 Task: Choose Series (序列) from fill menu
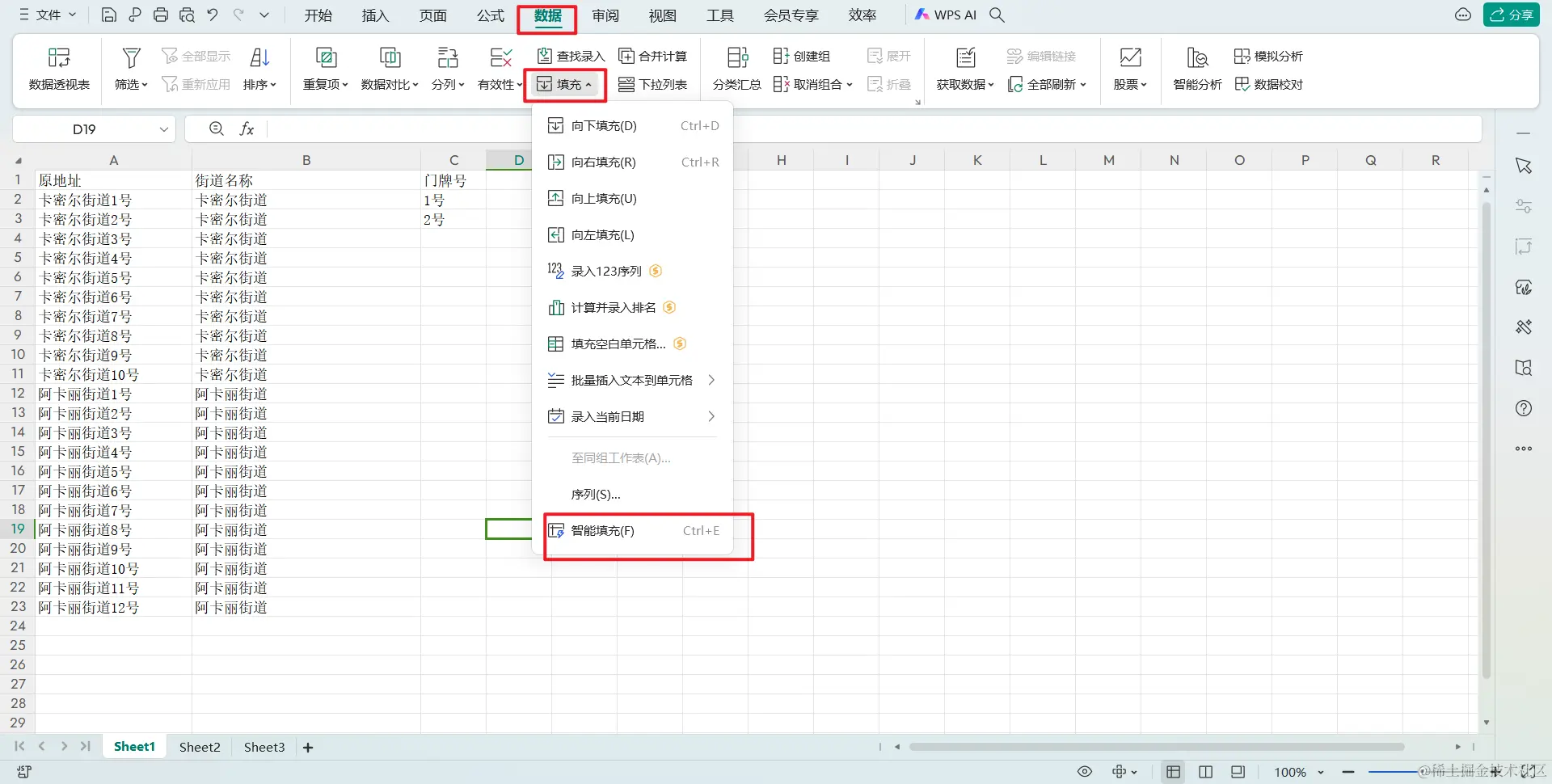pos(632,494)
